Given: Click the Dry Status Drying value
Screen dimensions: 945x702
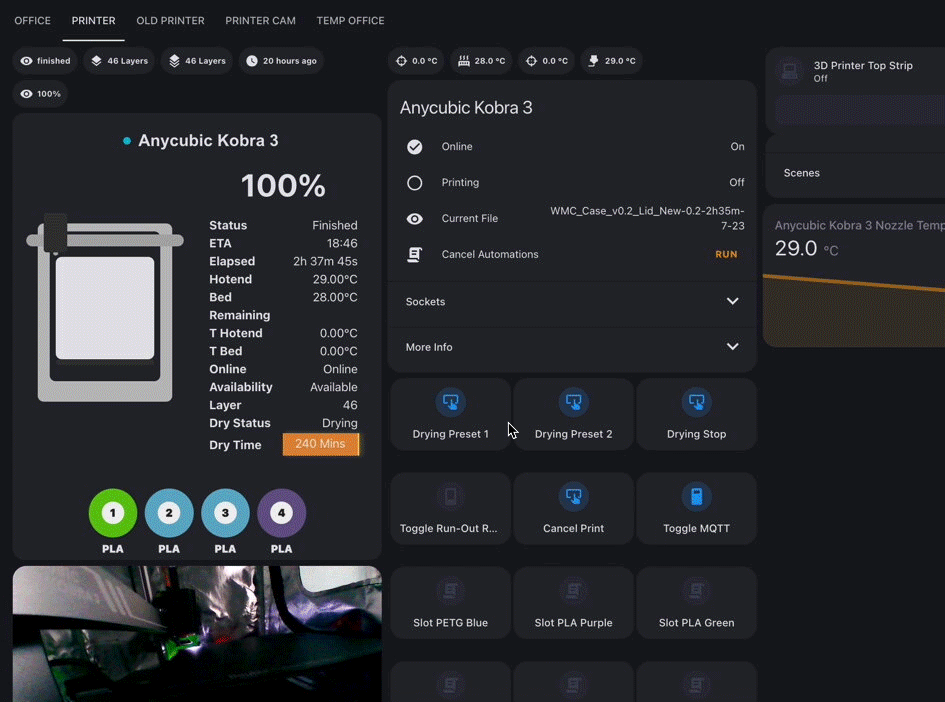Looking at the screenshot, I should 339,423.
